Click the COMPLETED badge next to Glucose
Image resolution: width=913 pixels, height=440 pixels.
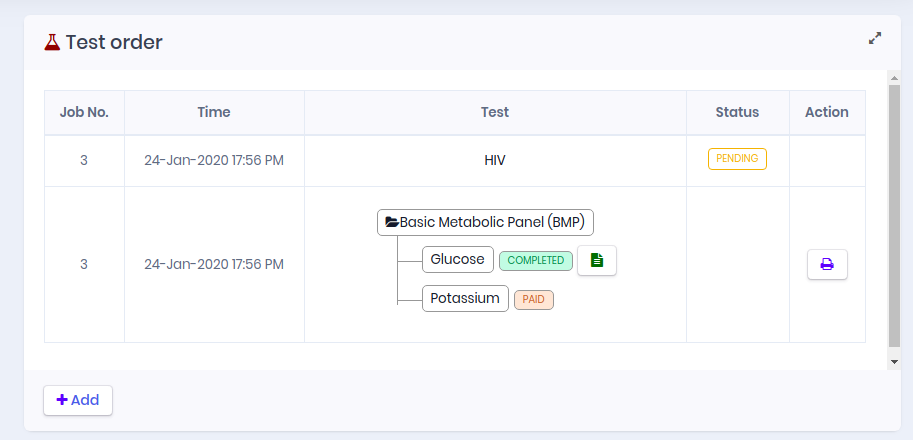click(x=536, y=260)
